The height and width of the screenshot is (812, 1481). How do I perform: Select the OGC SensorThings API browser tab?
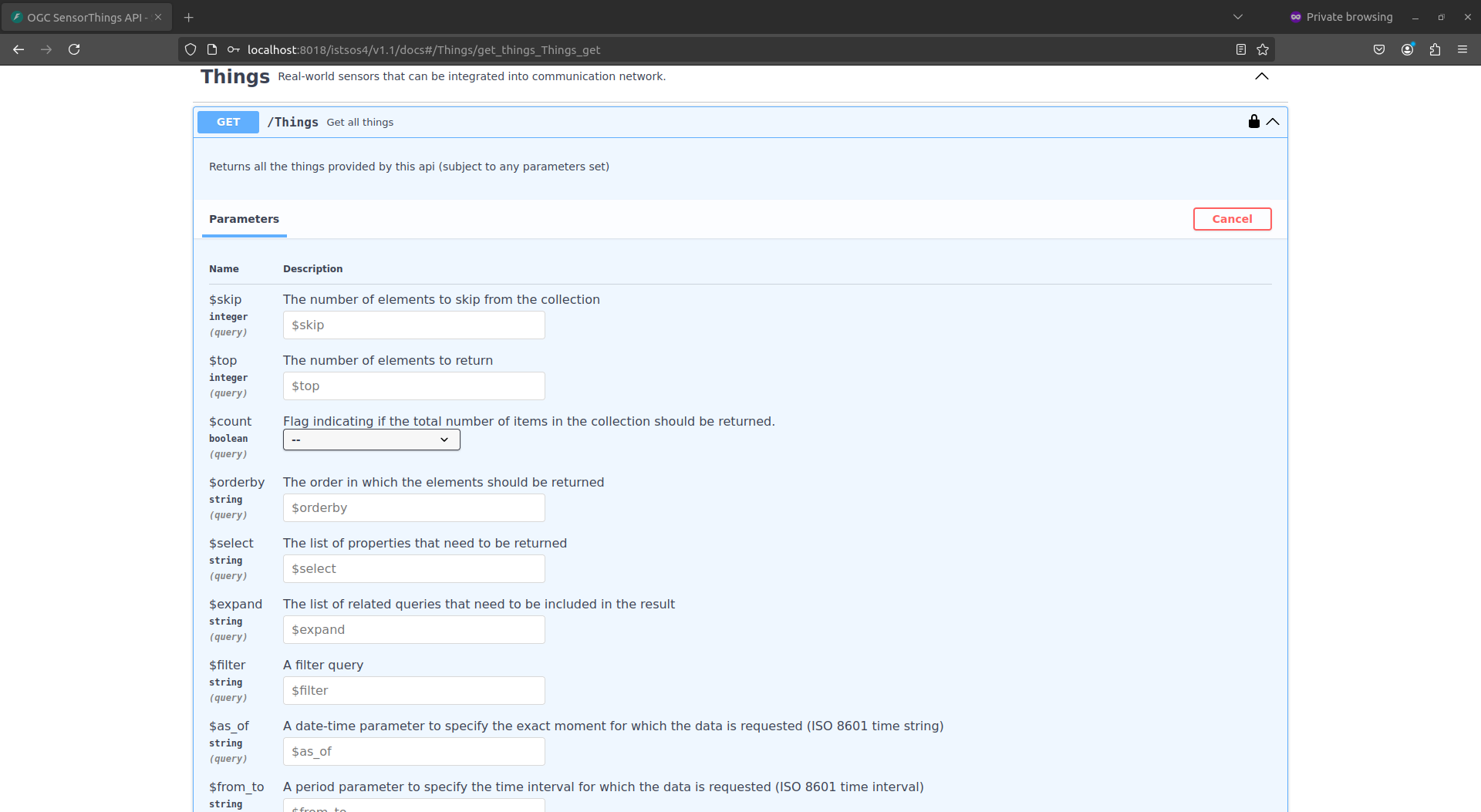(x=85, y=17)
